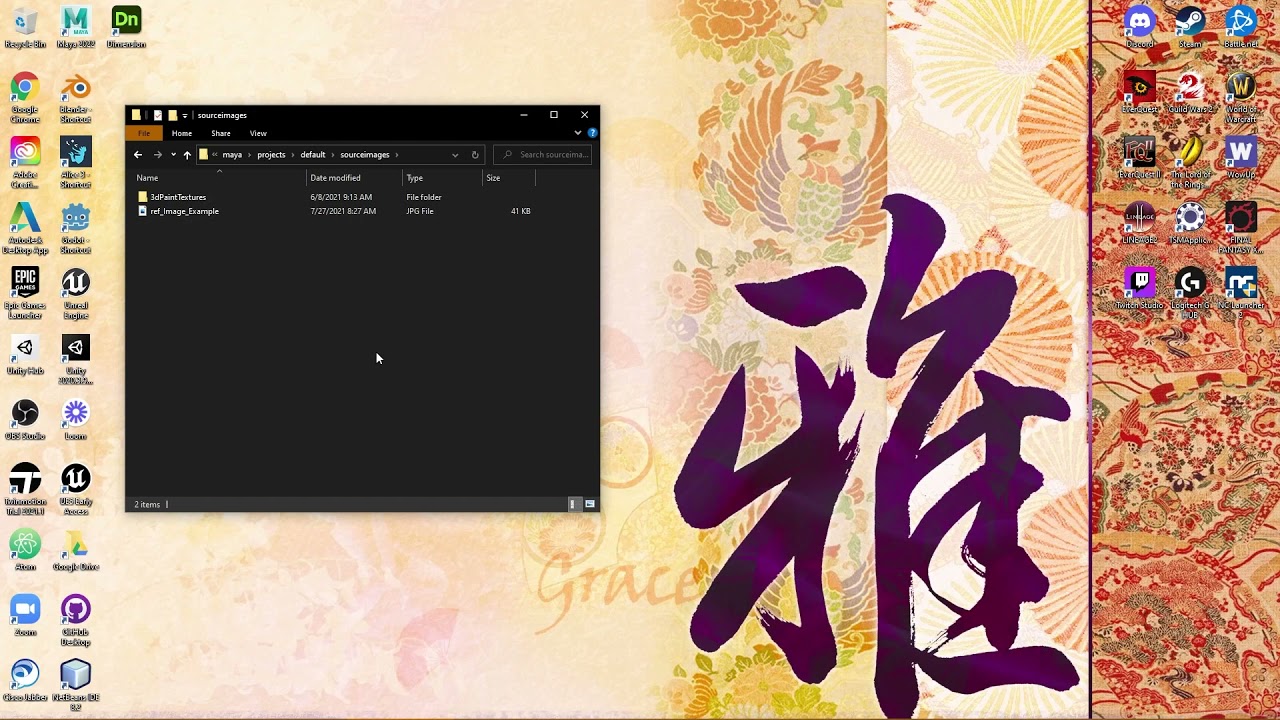Sort files by the Size column
This screenshot has width=1280, height=720.
coord(509,178)
